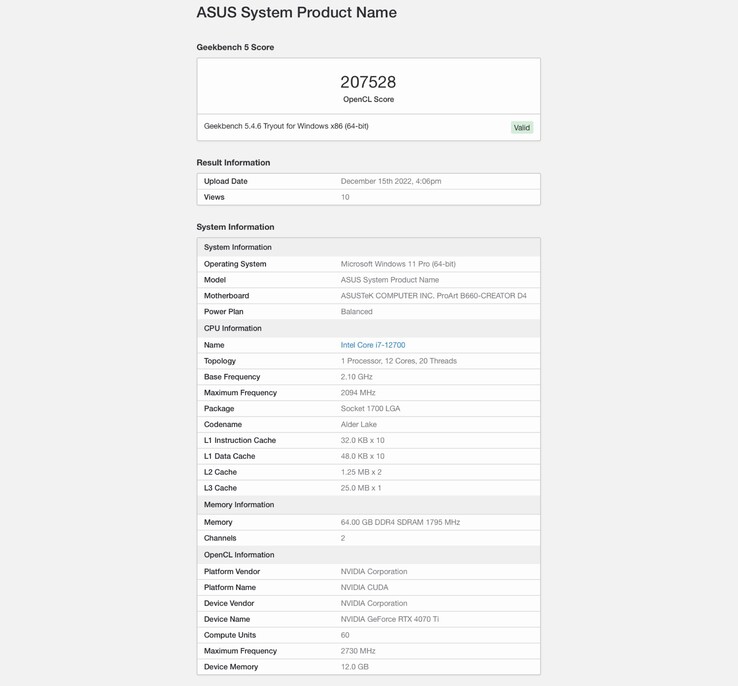738x686 pixels.
Task: Click the L3 Cache row label
Action: (222, 488)
